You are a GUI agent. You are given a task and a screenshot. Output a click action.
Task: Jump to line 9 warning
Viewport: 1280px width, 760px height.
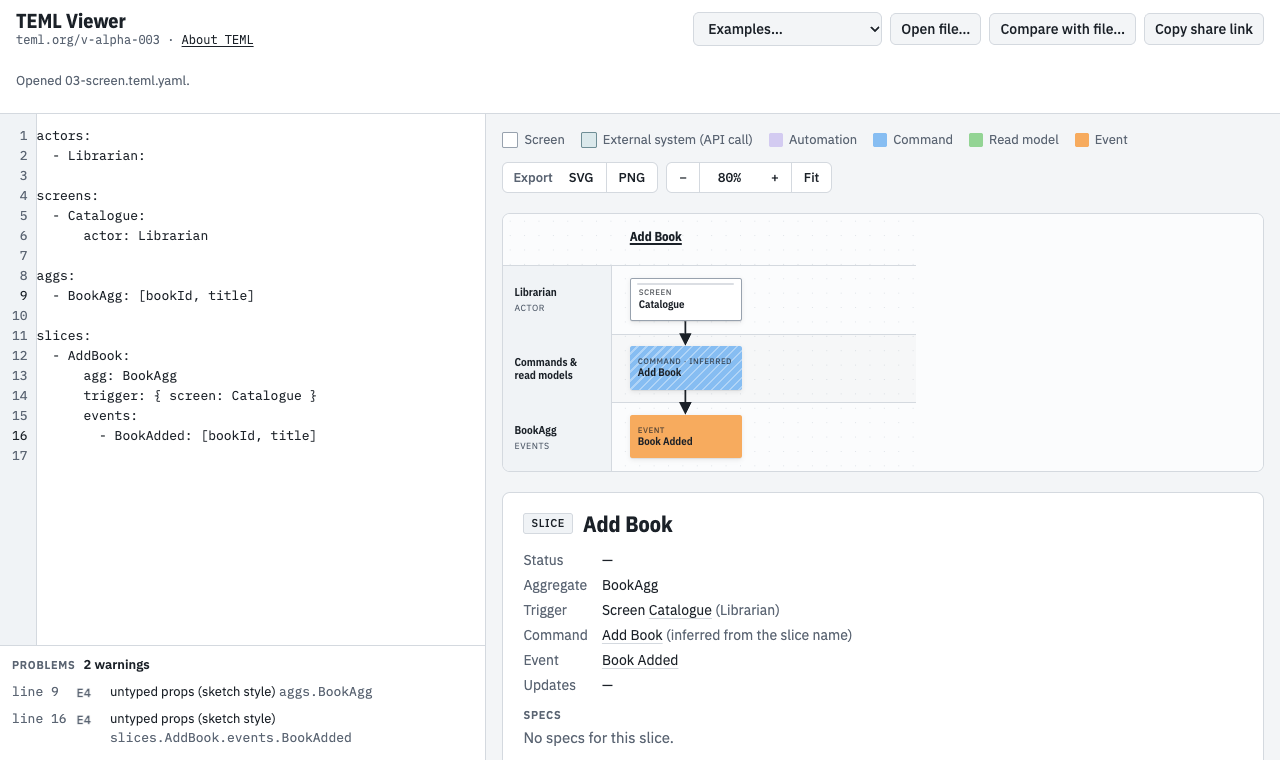(242, 691)
